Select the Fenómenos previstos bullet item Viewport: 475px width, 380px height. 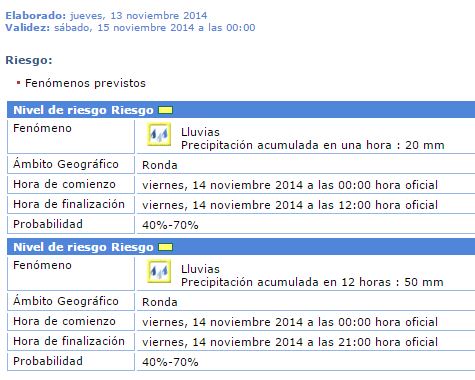85,83
